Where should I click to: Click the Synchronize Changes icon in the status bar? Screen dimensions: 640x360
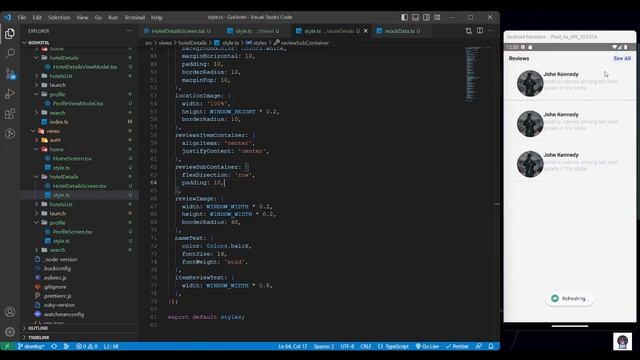54,346
